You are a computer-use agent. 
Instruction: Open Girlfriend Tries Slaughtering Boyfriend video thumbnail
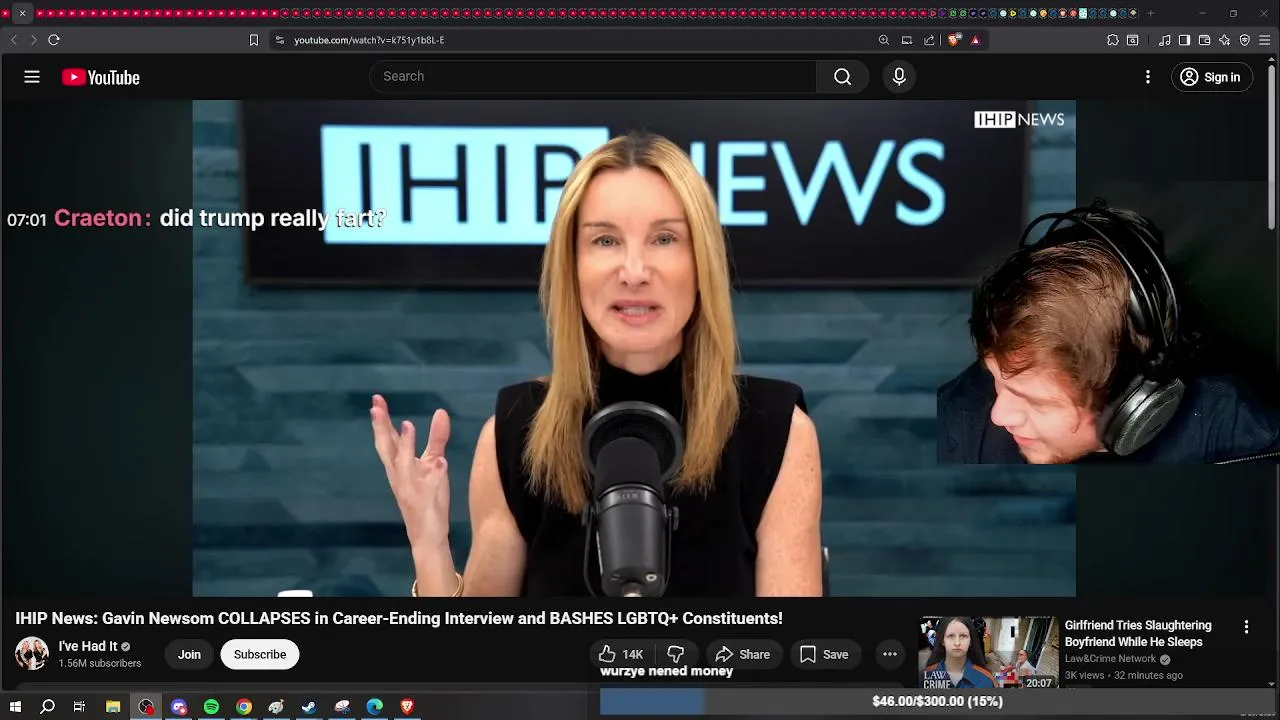click(988, 654)
